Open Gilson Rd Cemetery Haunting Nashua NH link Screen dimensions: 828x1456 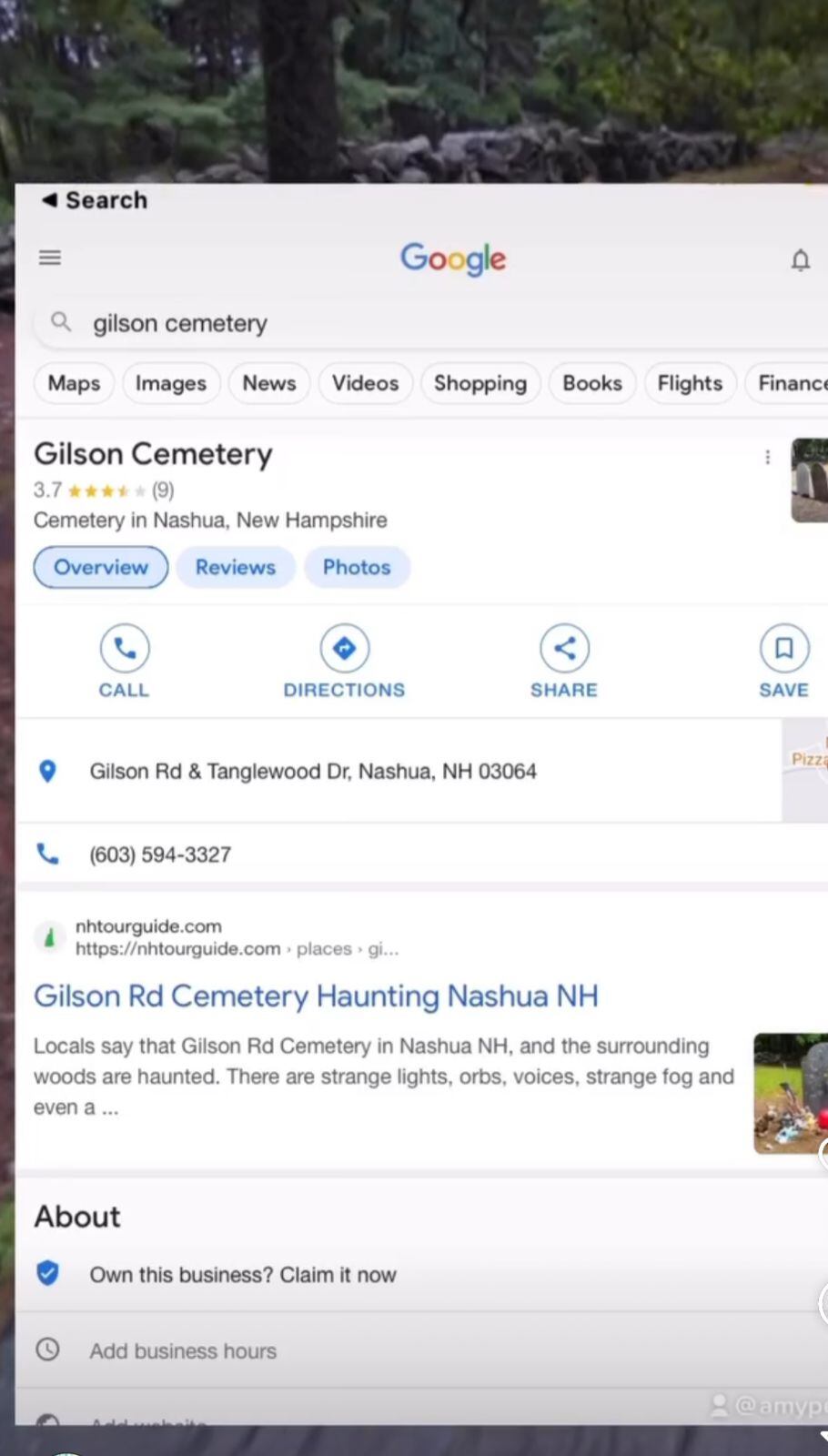point(316,996)
